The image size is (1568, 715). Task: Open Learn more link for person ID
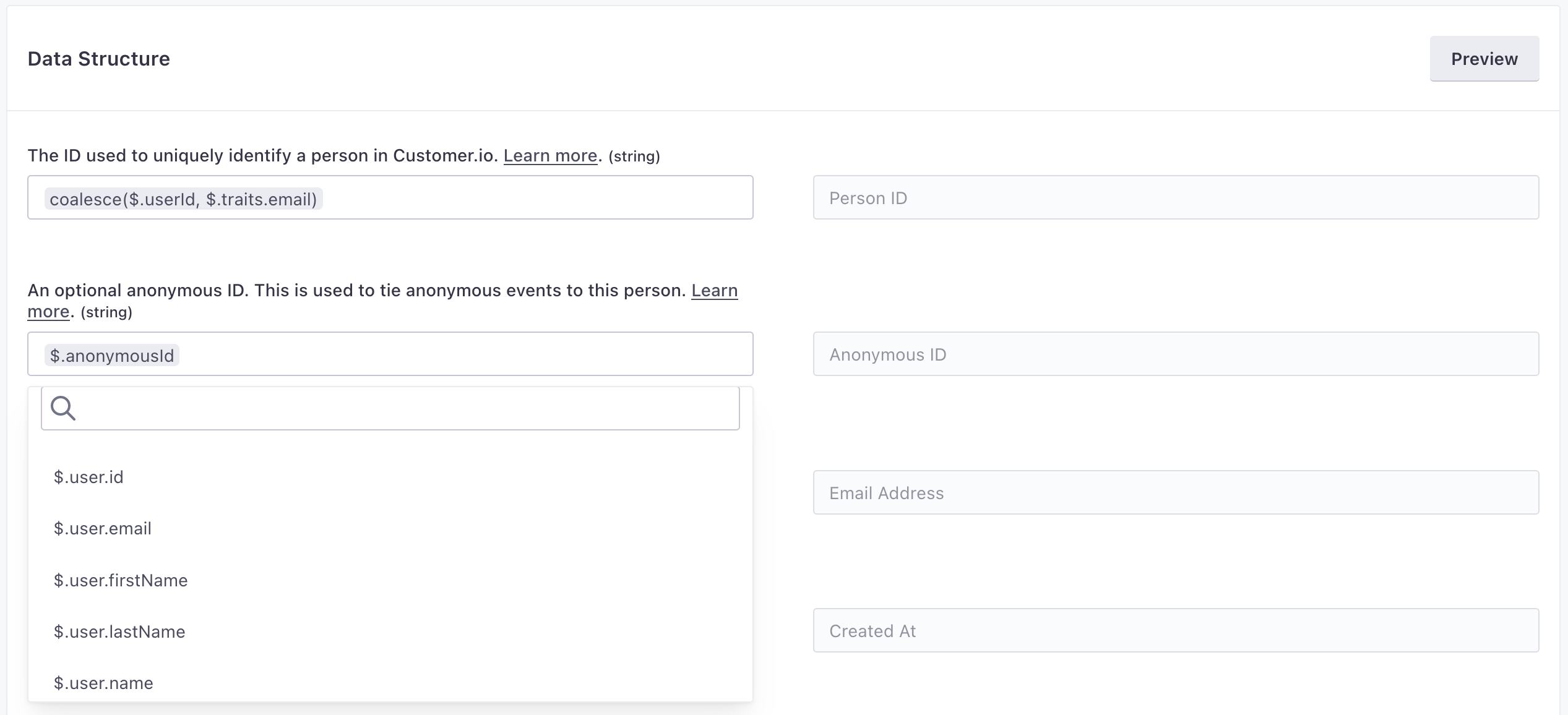[550, 156]
